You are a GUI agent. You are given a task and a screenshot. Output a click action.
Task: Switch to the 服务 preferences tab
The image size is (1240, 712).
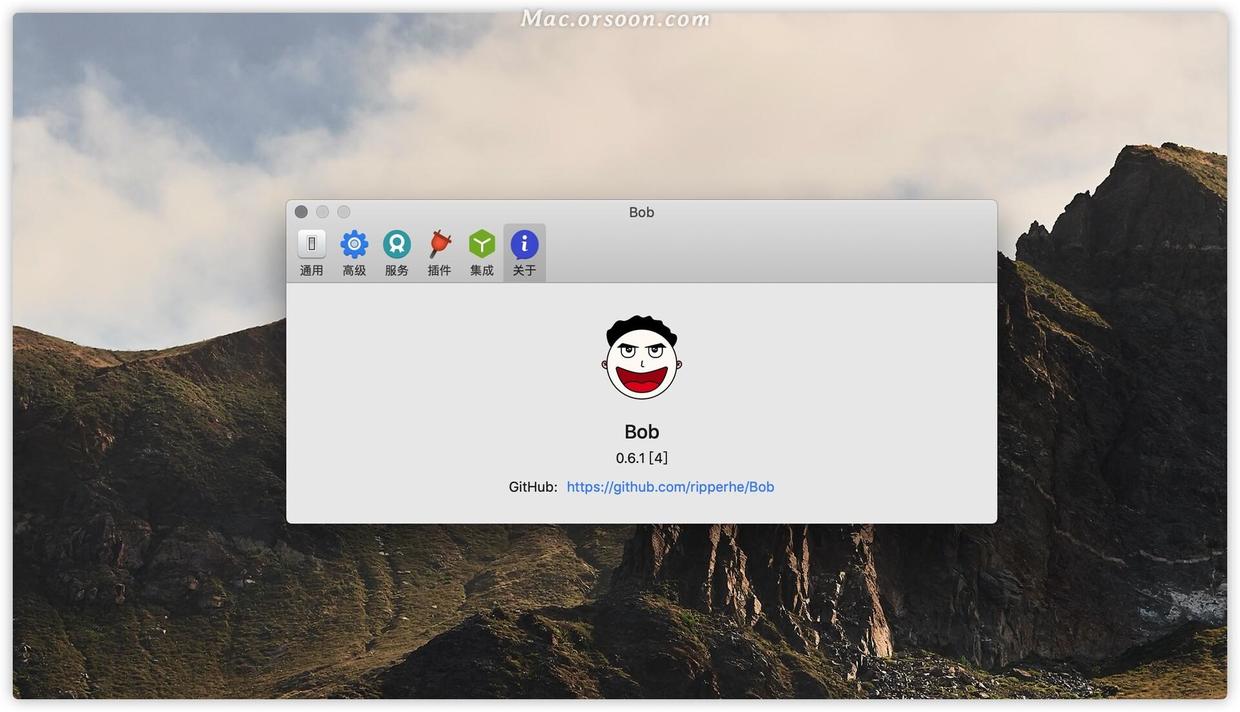(x=397, y=252)
